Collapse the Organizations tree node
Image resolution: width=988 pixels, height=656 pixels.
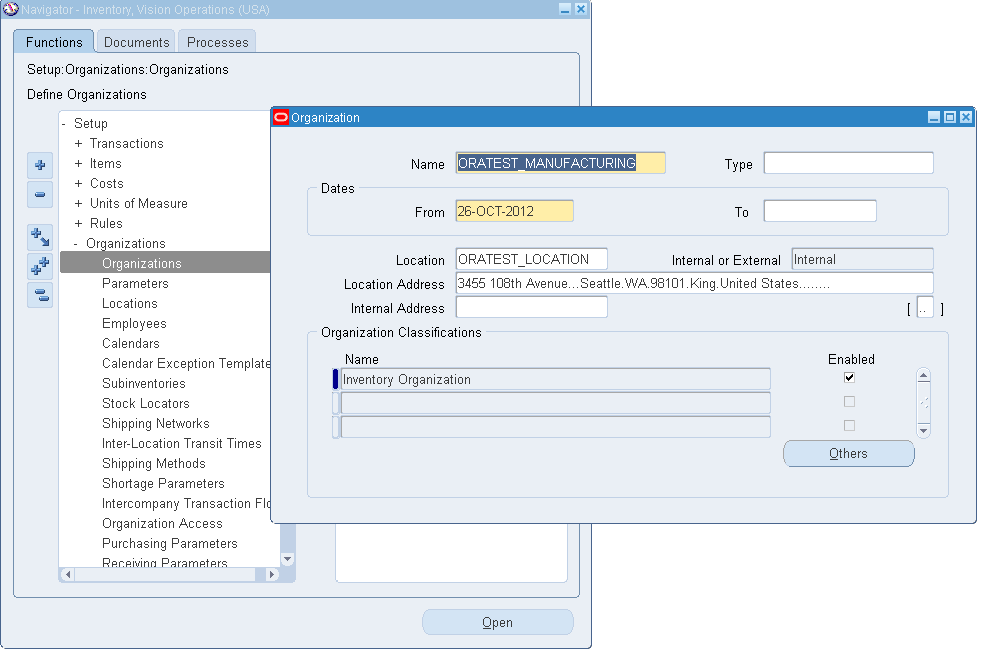pyautogui.click(x=78, y=243)
